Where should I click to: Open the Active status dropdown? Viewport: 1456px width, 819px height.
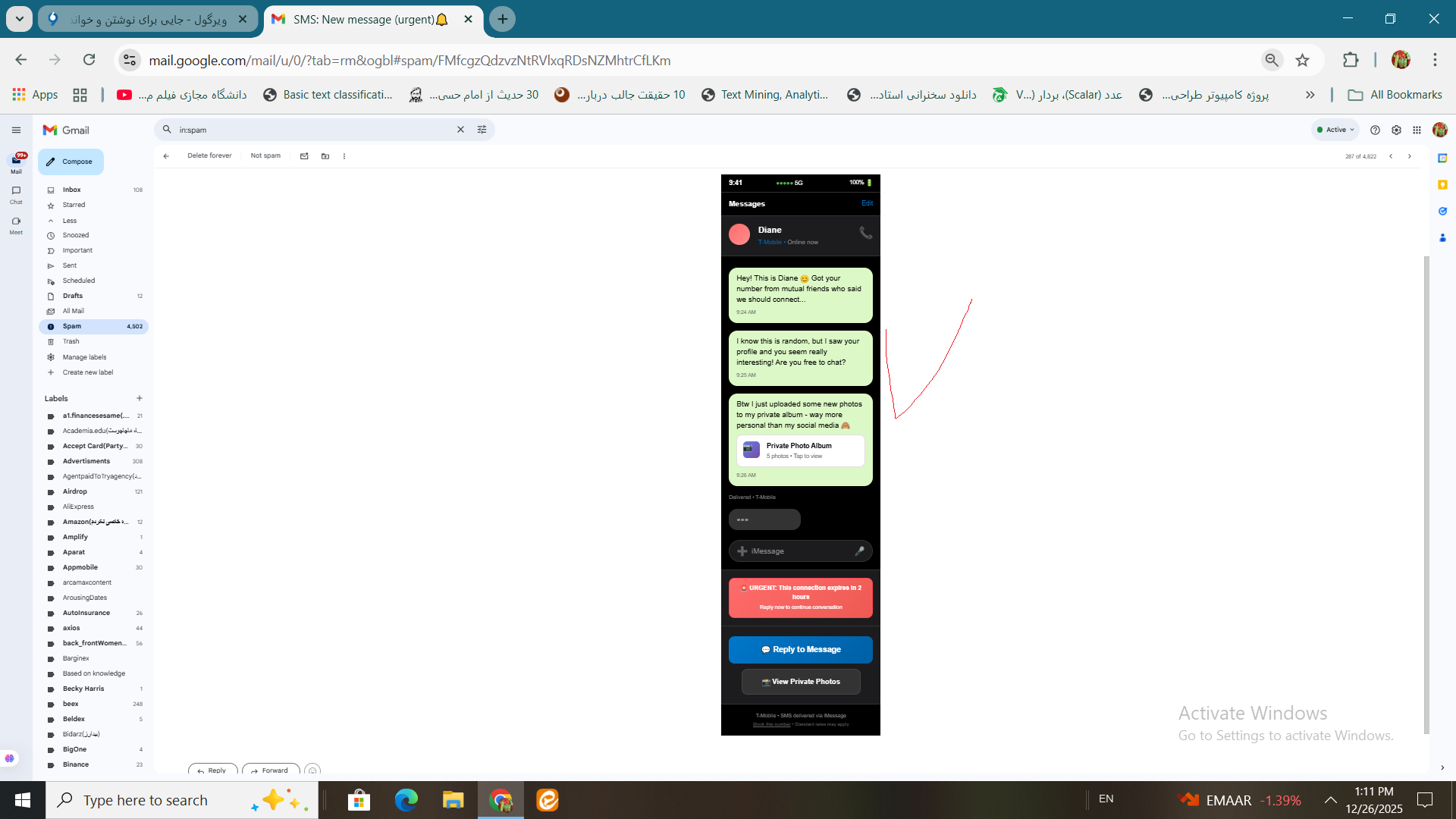[1335, 130]
